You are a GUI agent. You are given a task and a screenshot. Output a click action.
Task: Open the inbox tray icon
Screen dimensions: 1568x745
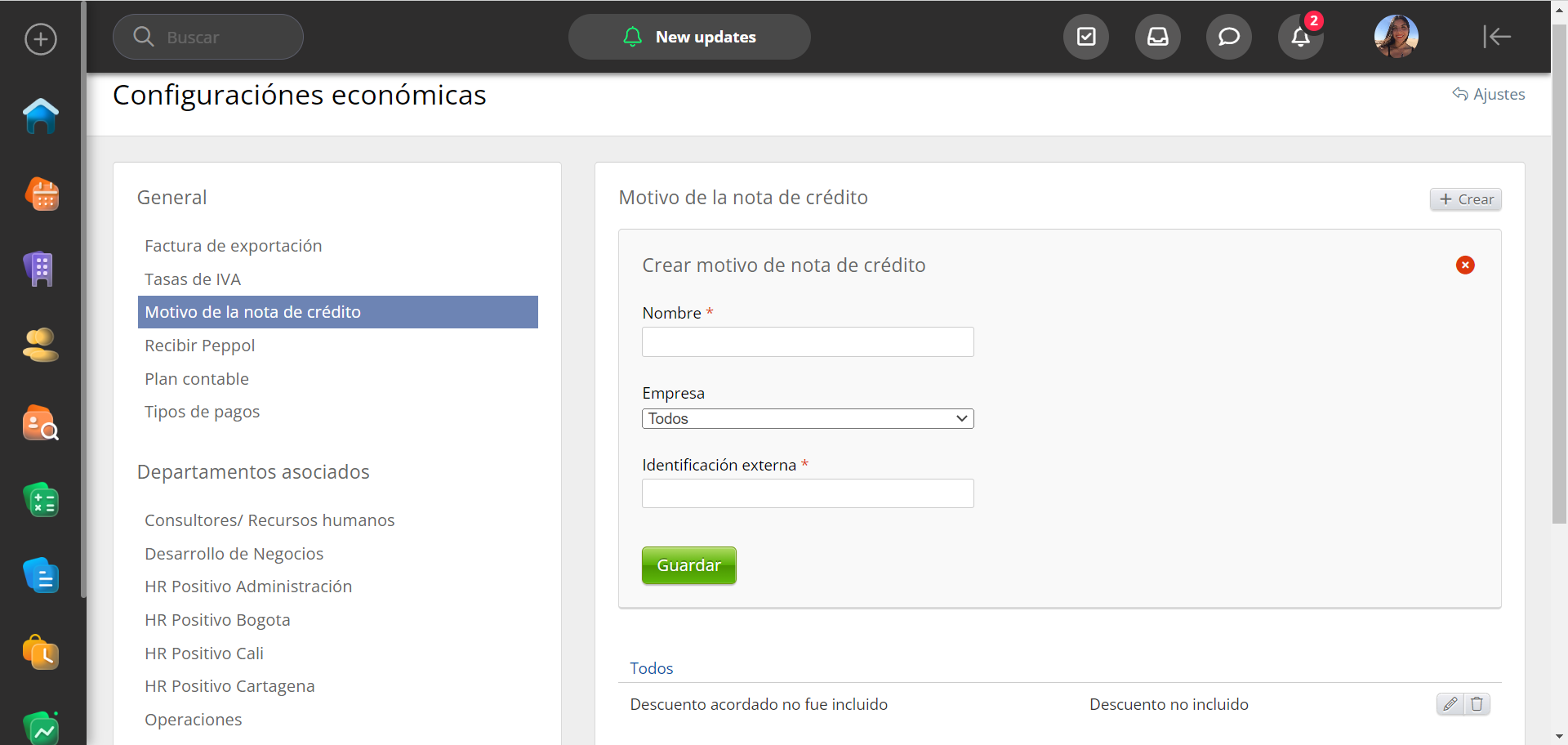pyautogui.click(x=1157, y=37)
